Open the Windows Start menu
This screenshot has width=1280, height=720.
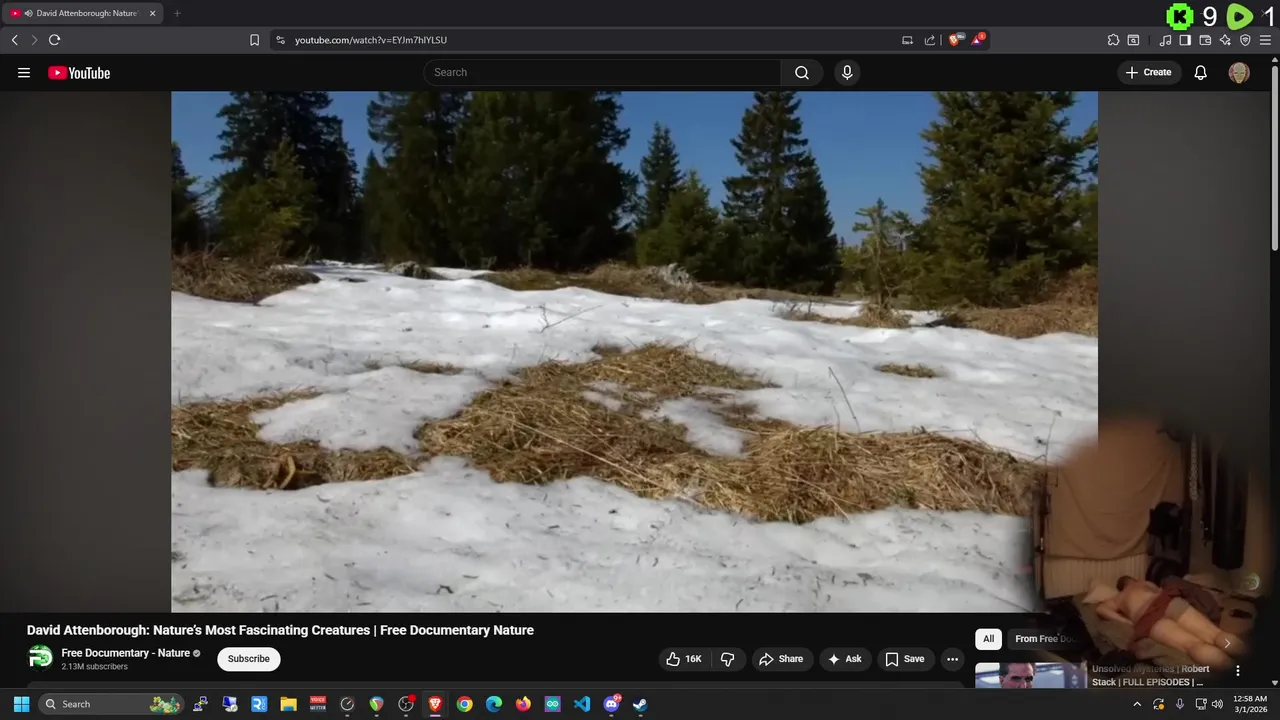click(21, 704)
